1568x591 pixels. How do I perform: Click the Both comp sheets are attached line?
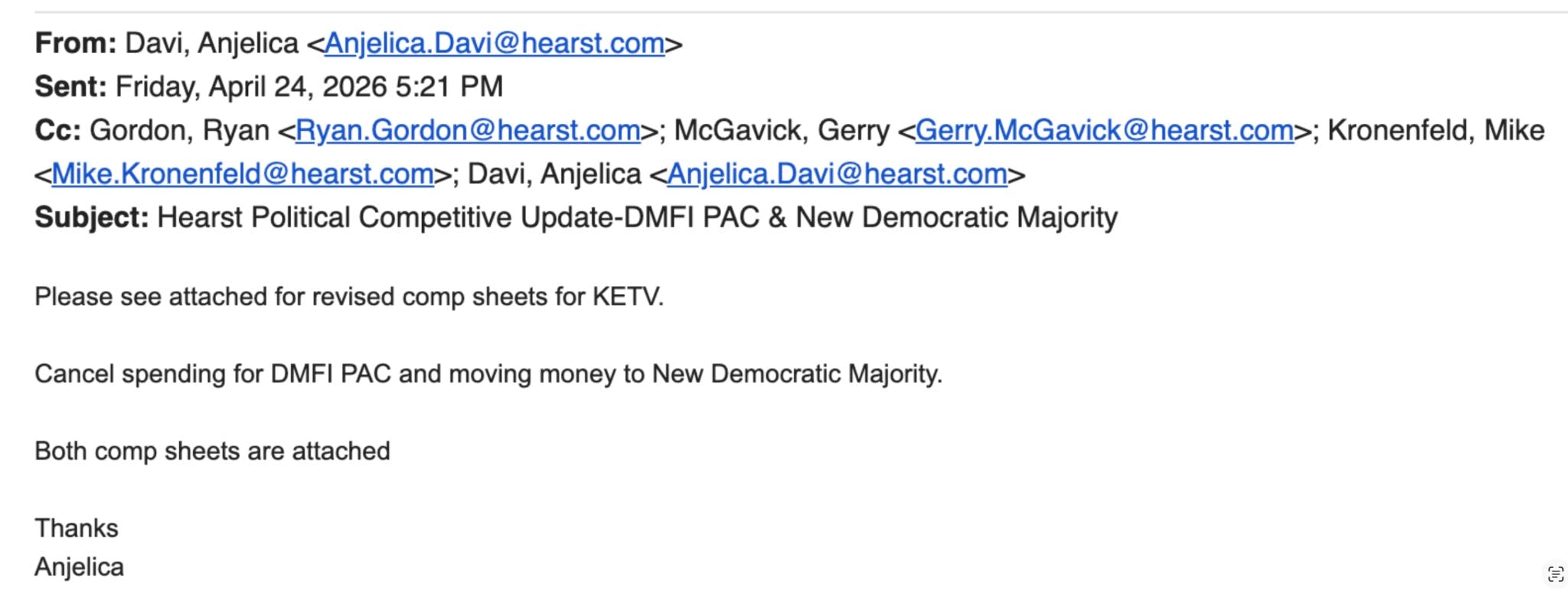tap(212, 452)
